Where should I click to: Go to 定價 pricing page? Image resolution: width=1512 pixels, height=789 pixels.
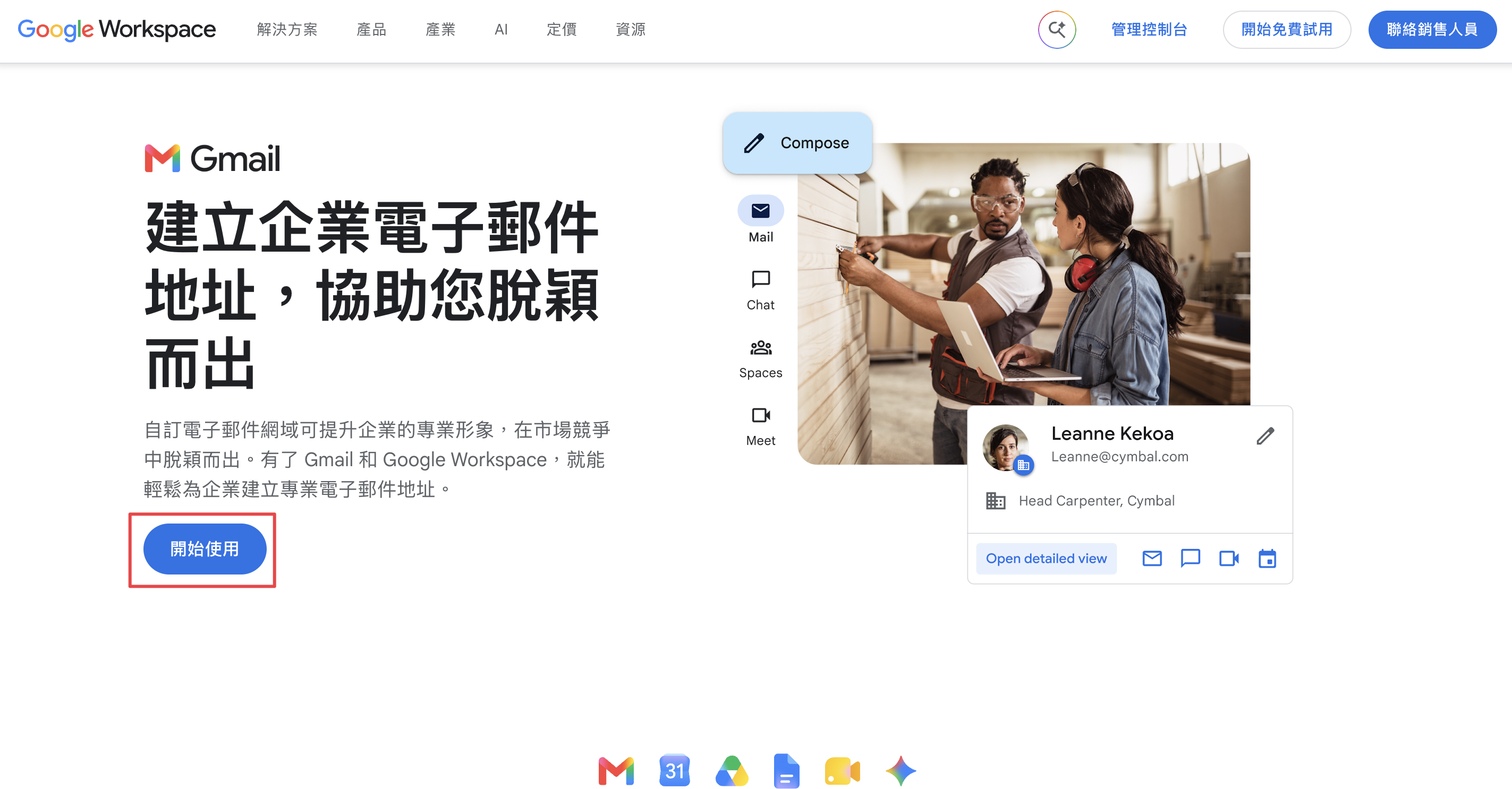coord(562,29)
